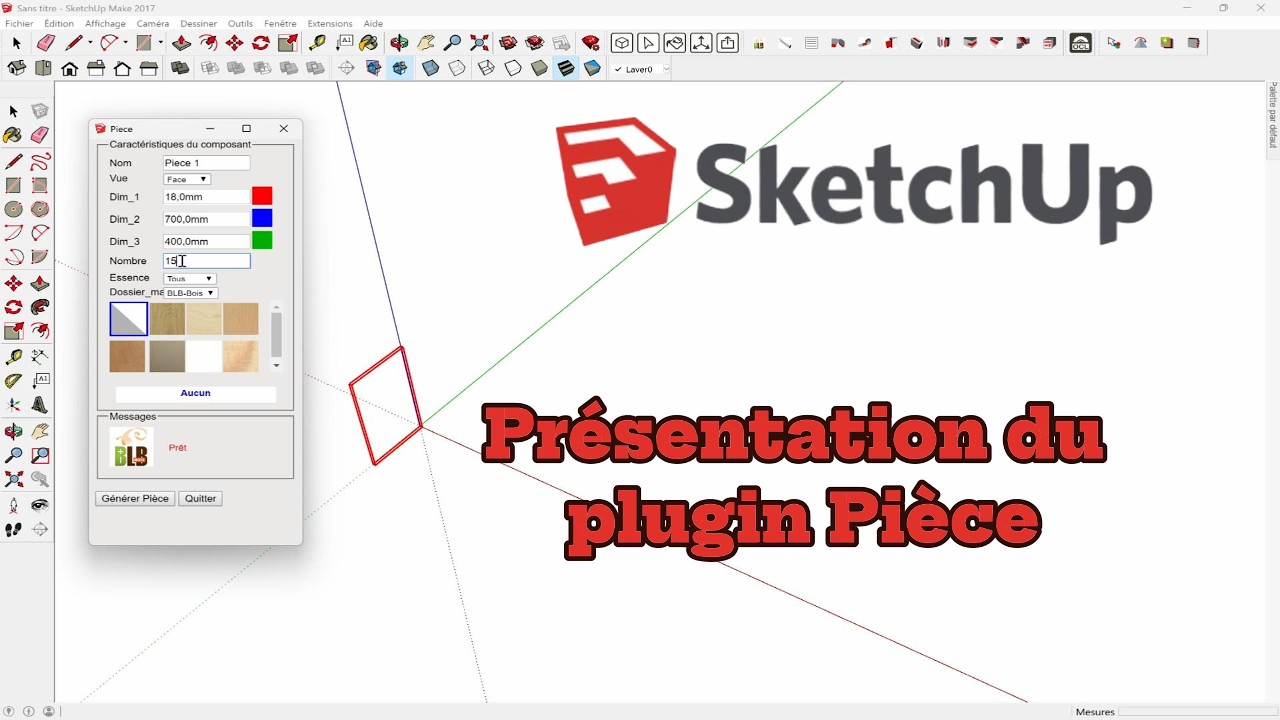Select the Dimension tool
This screenshot has width=1280, height=720.
click(40, 356)
